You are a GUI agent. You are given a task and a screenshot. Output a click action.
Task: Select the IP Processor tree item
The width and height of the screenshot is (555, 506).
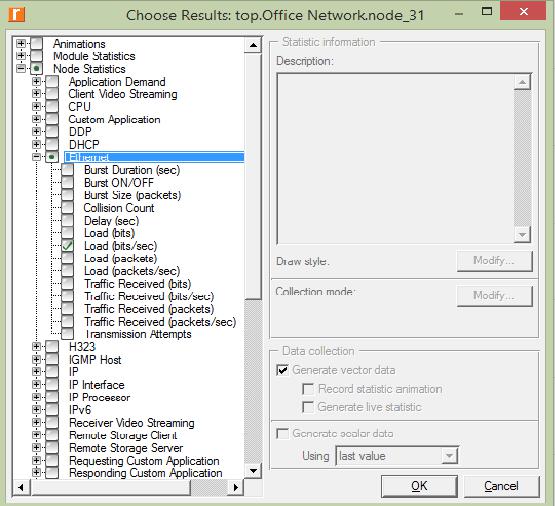[x=99, y=397]
